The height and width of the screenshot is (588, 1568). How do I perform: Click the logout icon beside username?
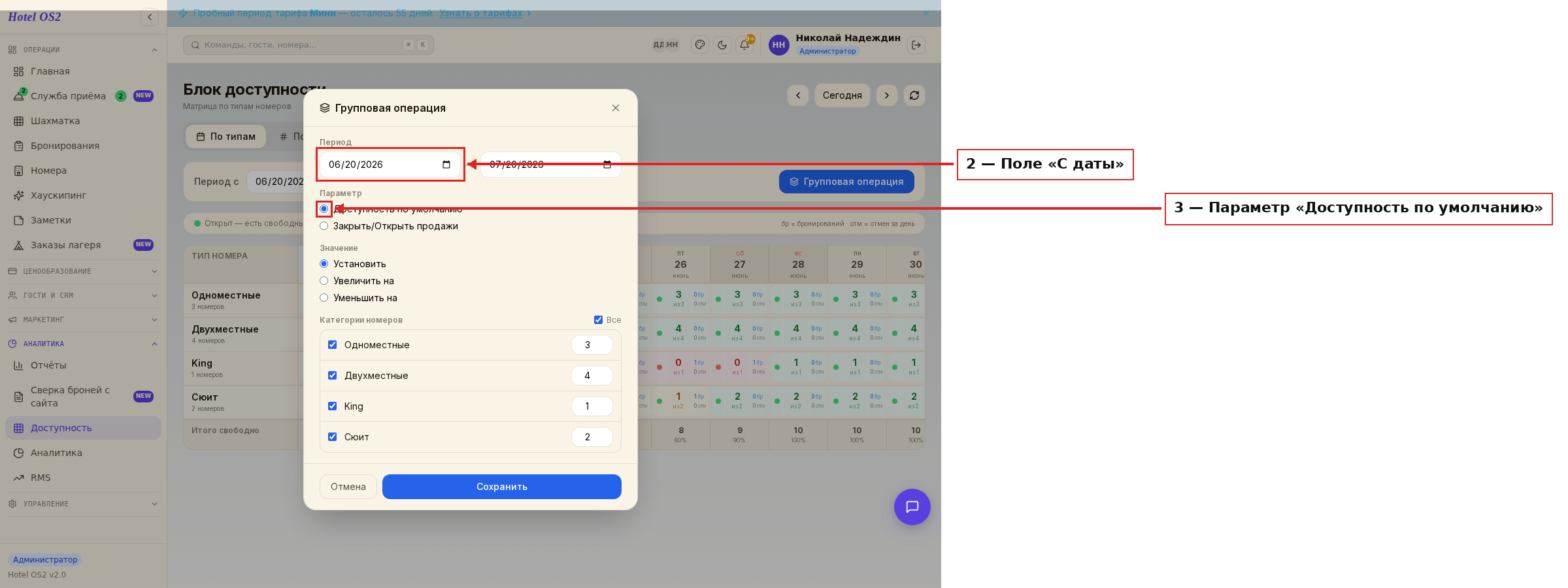pyautogui.click(x=916, y=45)
